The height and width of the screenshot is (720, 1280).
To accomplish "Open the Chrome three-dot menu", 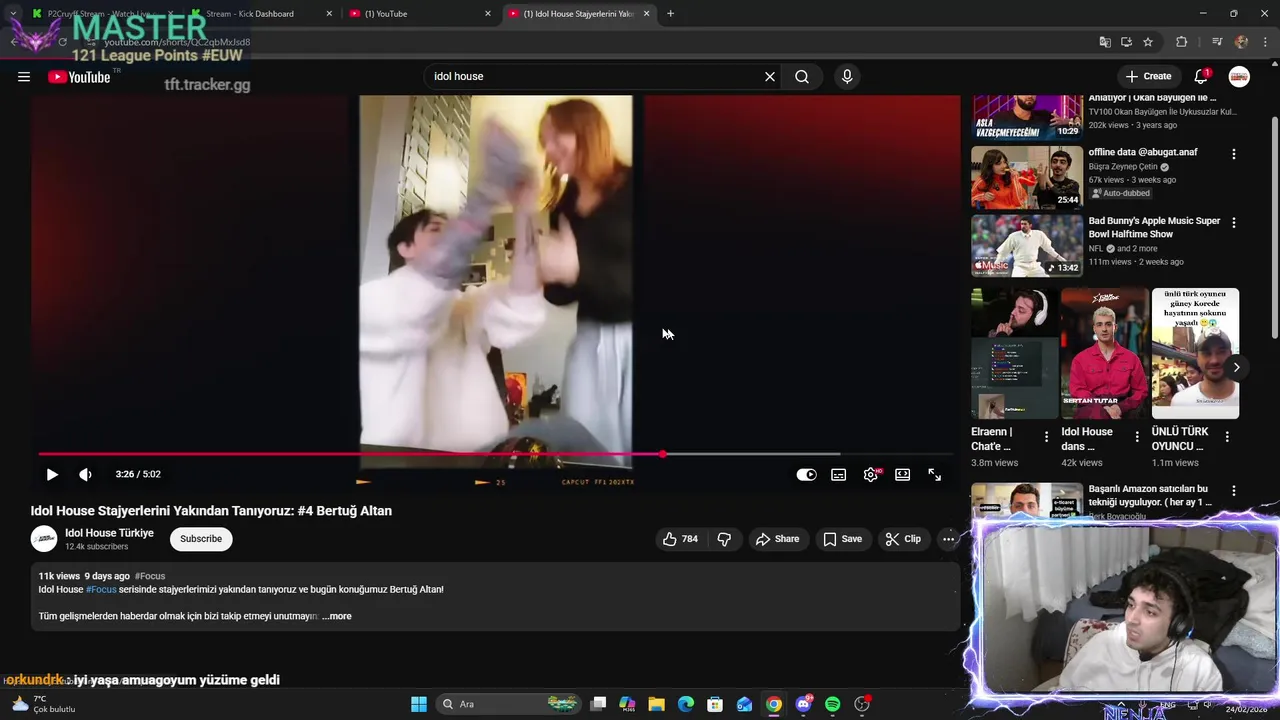I will (x=1264, y=42).
